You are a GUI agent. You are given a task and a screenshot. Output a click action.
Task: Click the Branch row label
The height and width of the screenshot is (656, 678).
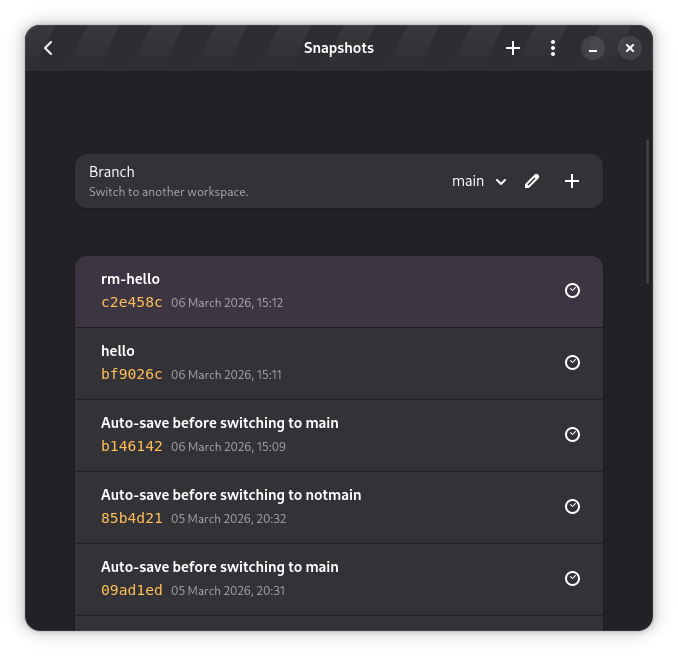[112, 172]
